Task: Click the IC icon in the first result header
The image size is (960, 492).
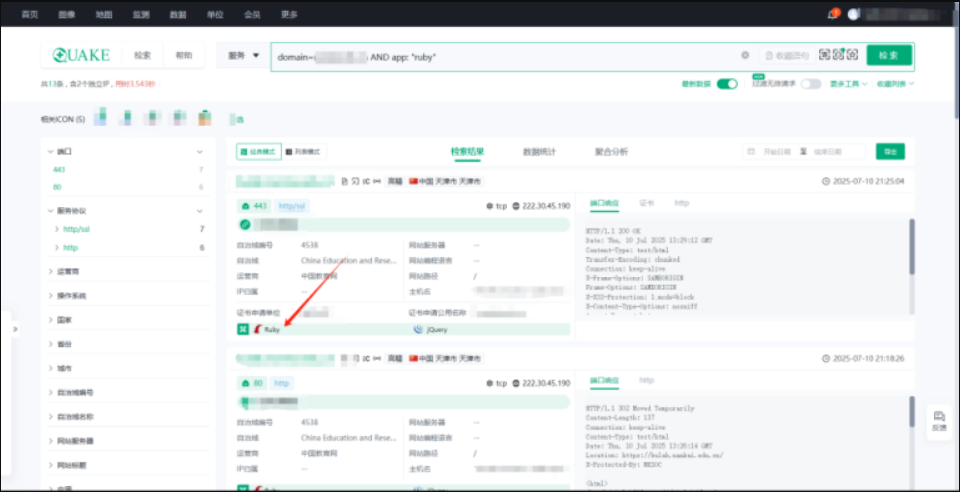Action: pyautogui.click(x=366, y=181)
